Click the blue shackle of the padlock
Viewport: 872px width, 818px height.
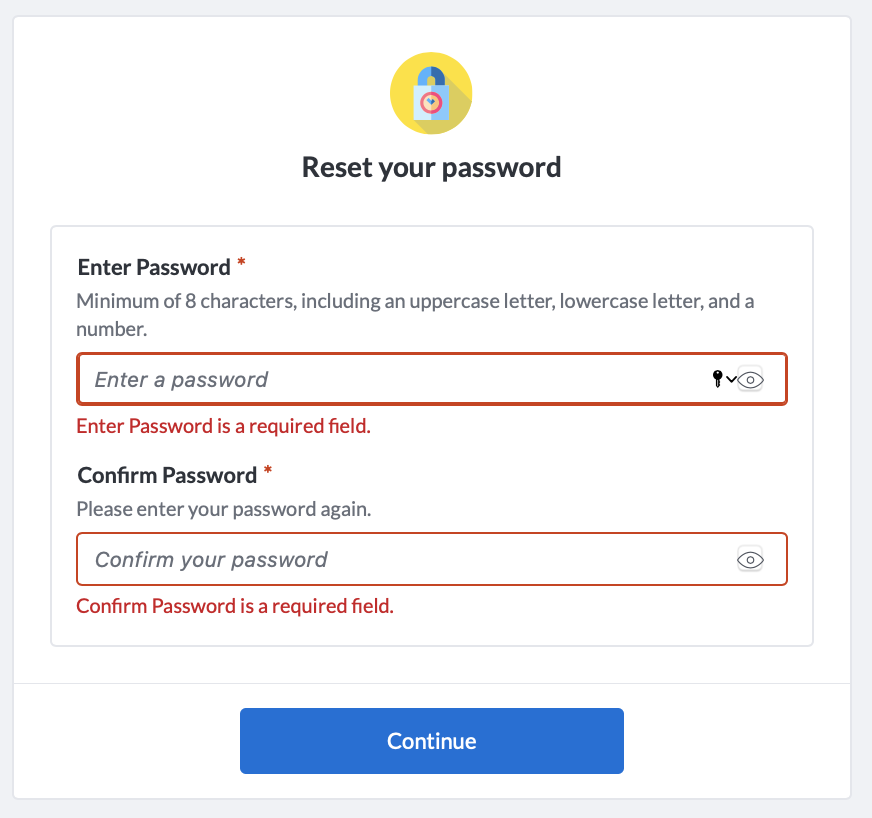pos(431,76)
